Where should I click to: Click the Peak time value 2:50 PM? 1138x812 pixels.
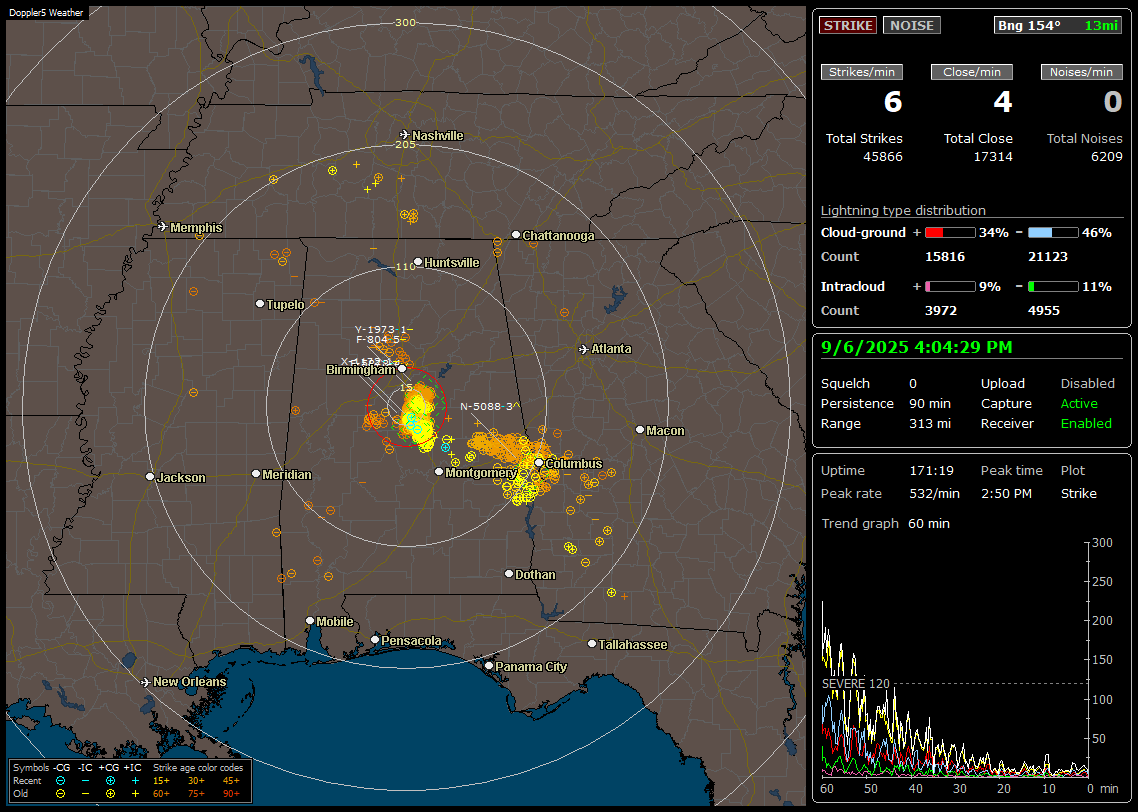tap(1006, 493)
